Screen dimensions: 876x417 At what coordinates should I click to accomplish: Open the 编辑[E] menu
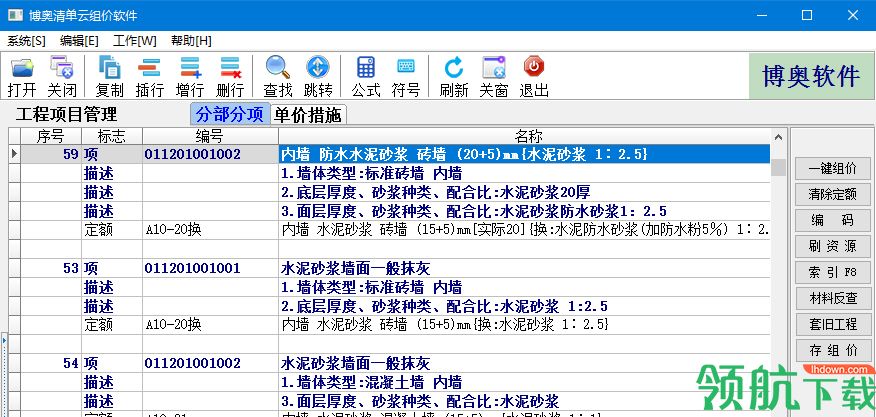tap(79, 41)
